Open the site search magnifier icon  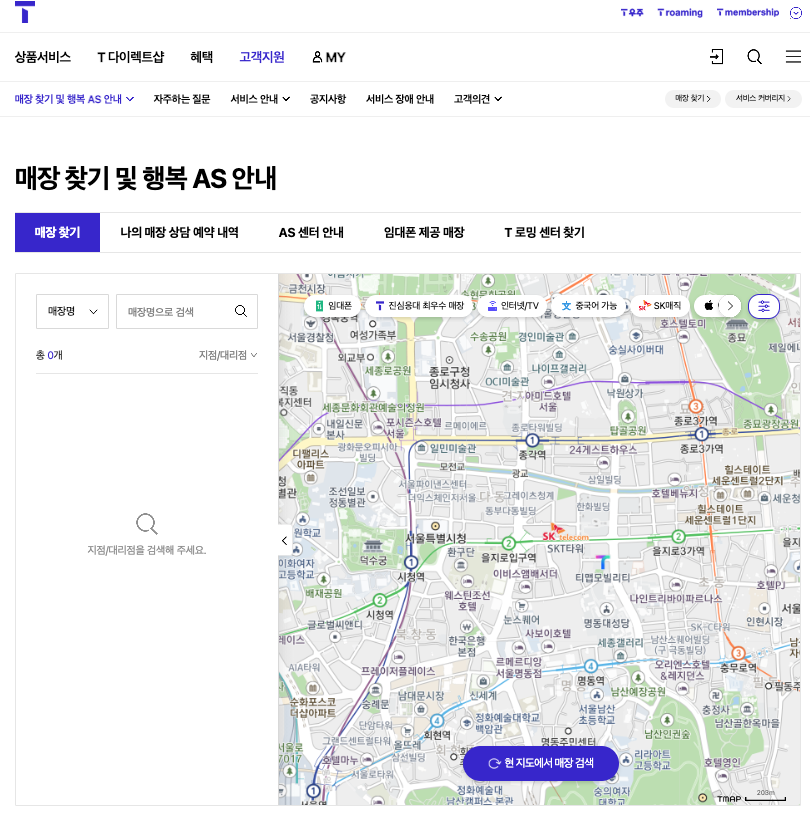pos(754,56)
